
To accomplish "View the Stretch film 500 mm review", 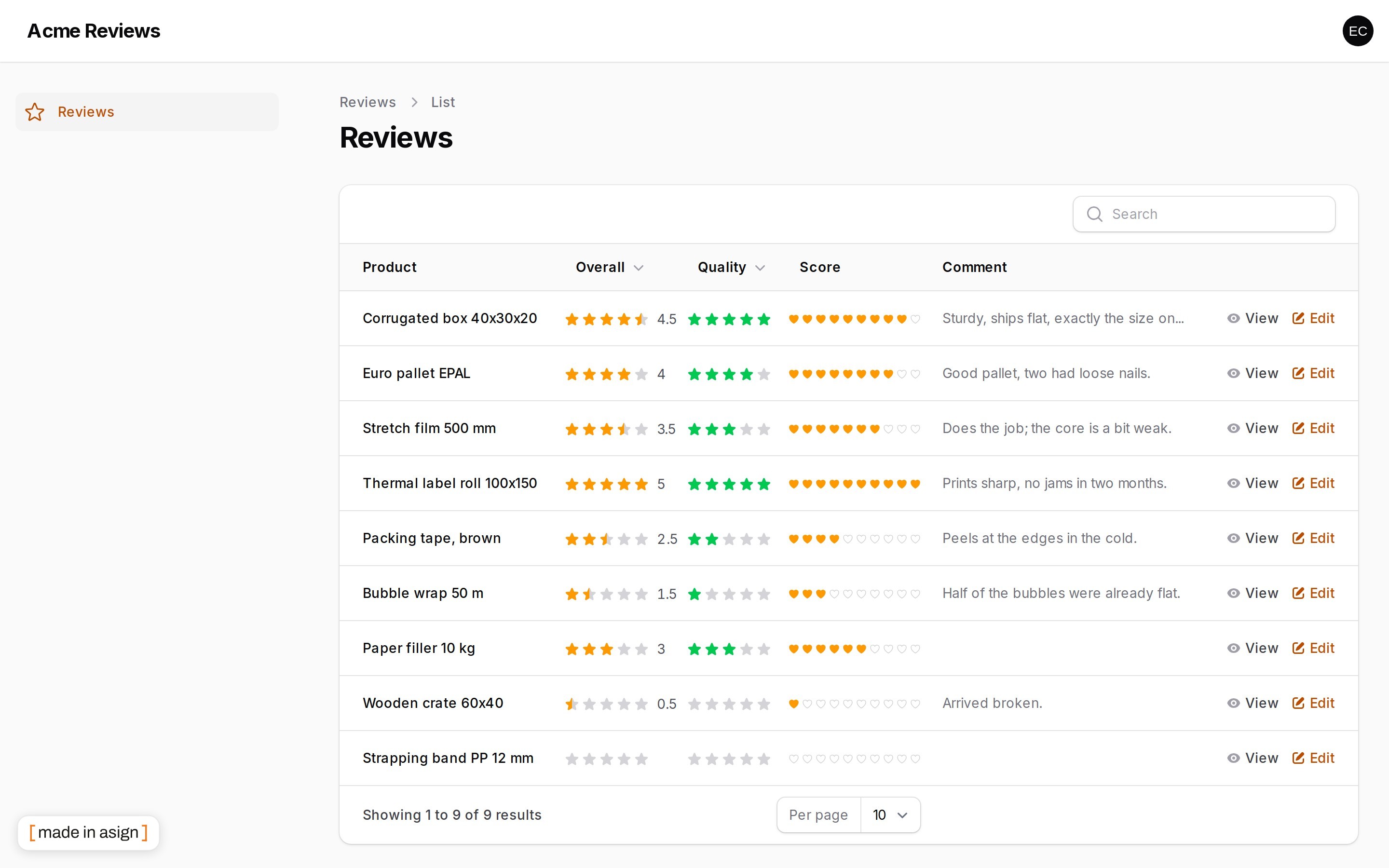I will (1253, 429).
